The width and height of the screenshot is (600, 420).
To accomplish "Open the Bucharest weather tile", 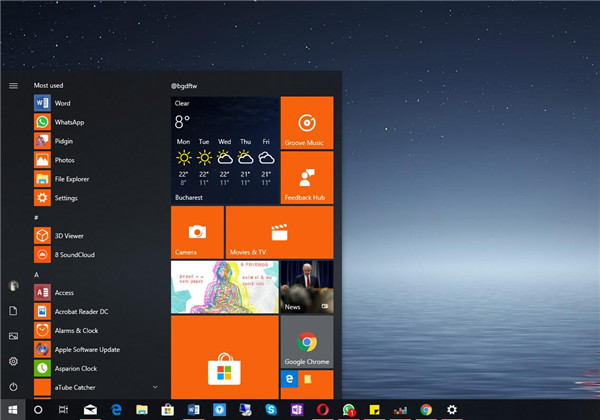I will tap(225, 150).
